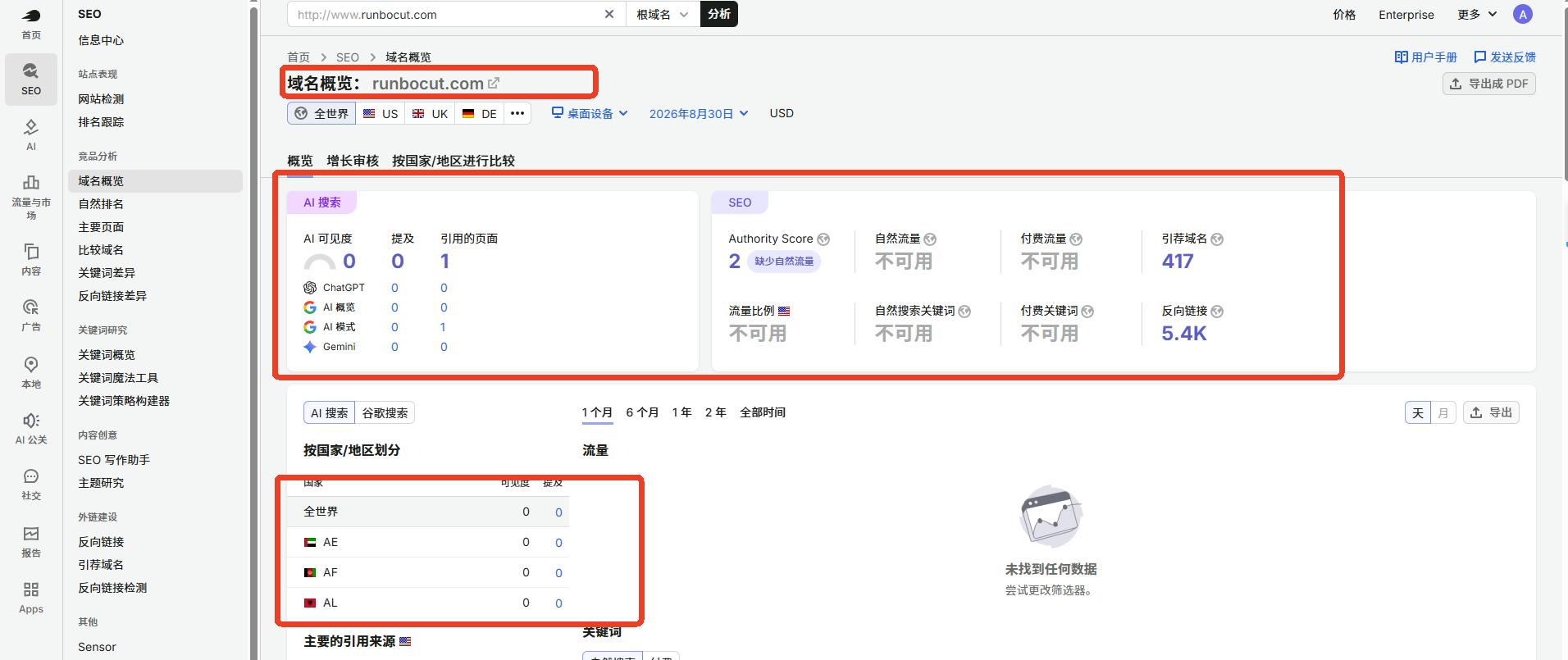1568x660 pixels.
Task: Open the 用户手册 link
Action: tap(1426, 57)
